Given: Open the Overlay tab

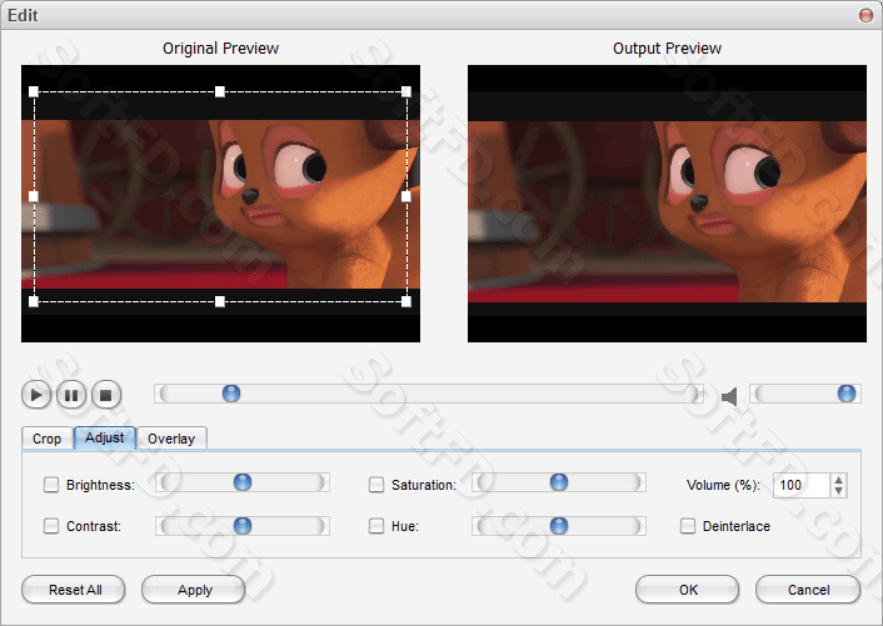Looking at the screenshot, I should tap(171, 439).
